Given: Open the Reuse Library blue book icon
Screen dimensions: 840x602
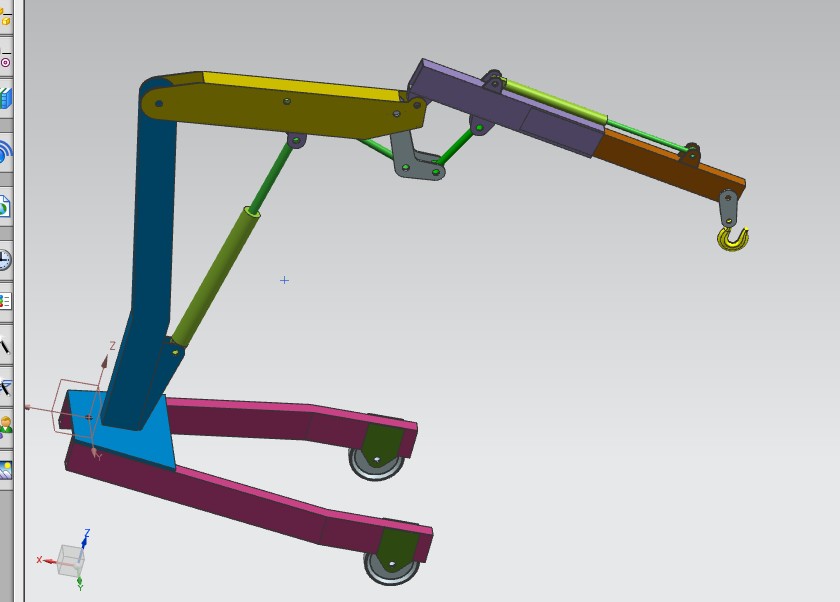Looking at the screenshot, I should click(x=5, y=99).
